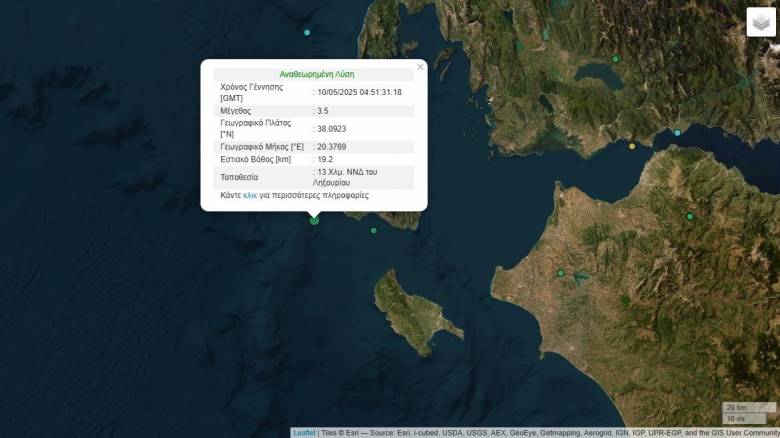Open the map layers control
Viewport: 780px width, 438px height.
761,22
